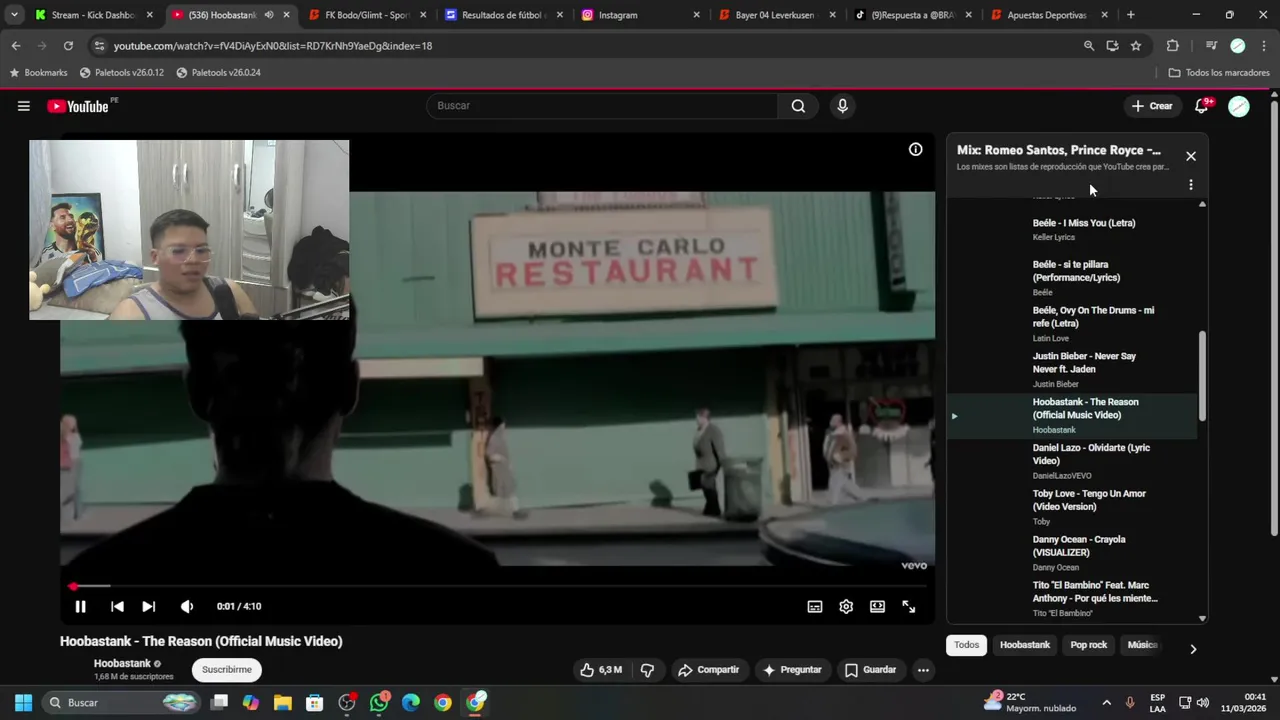Share the video with Compartir

coord(708,670)
